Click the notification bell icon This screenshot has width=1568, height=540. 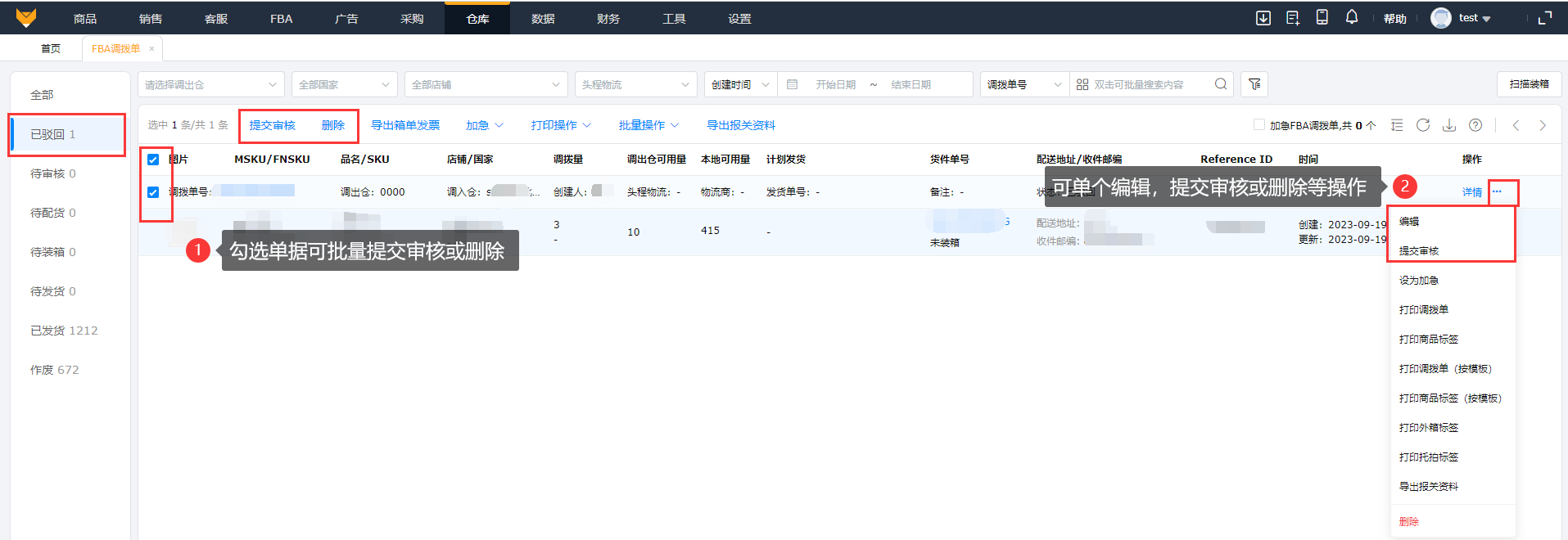click(1351, 17)
